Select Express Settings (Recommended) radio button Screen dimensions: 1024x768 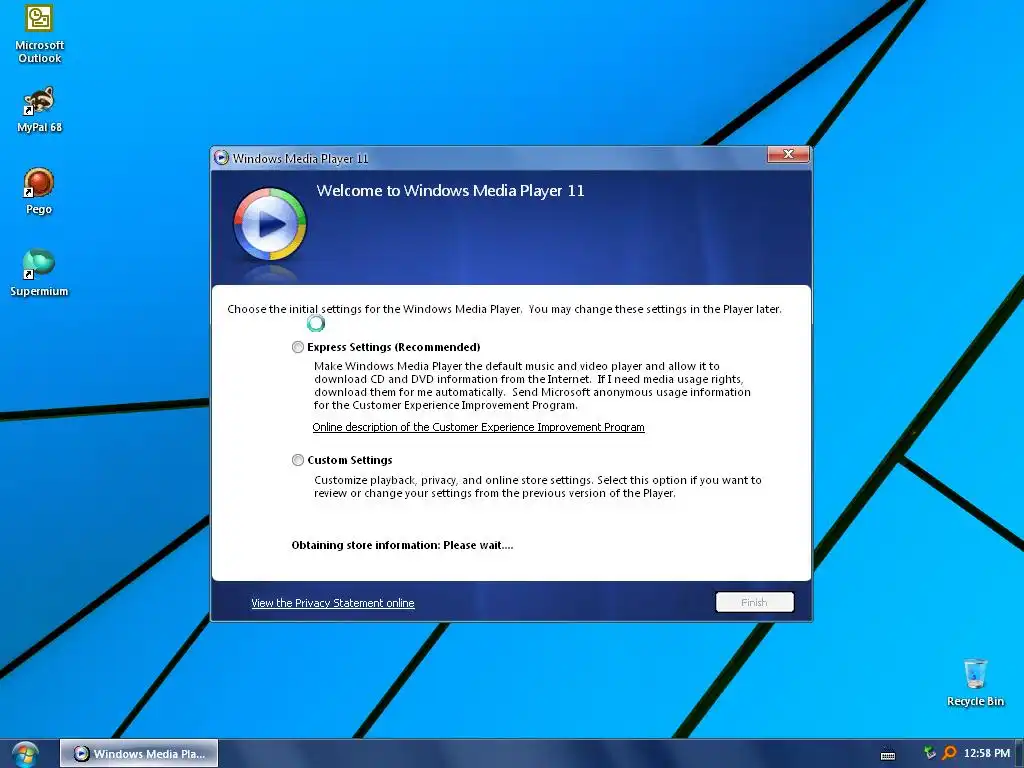coord(298,347)
